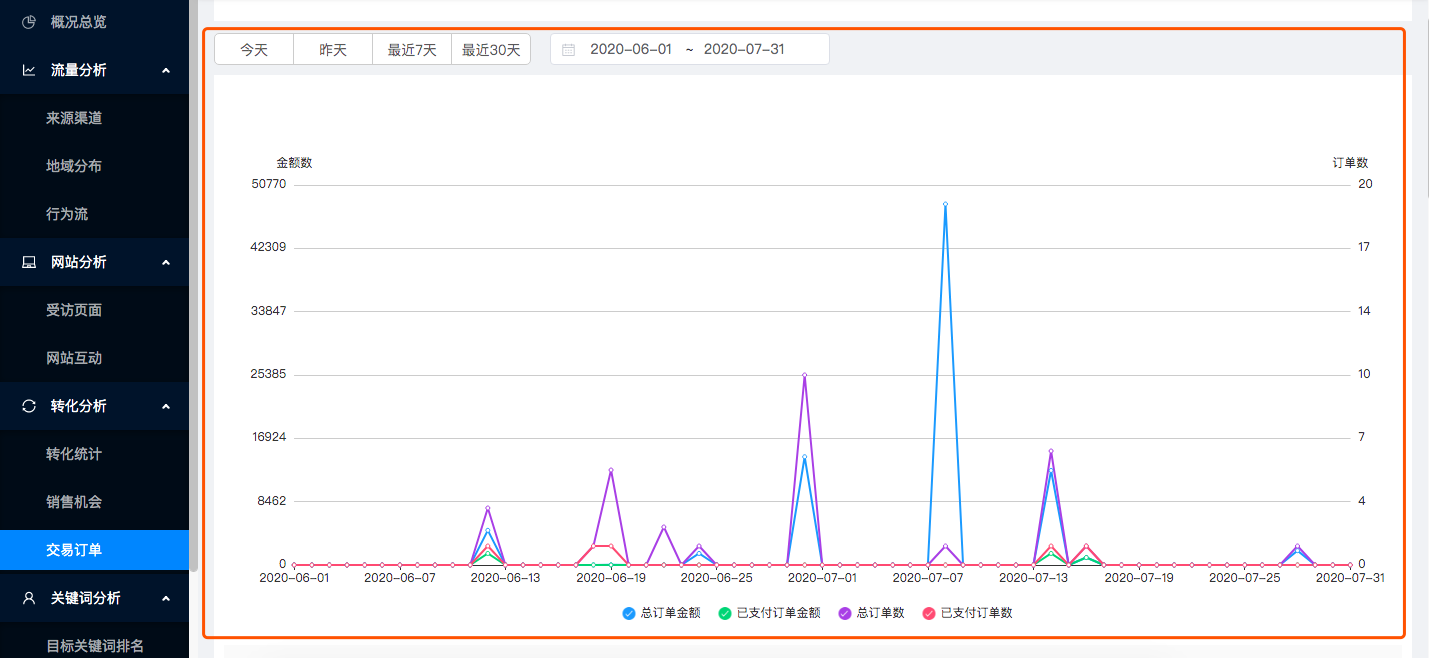Click the 关键词分析 user icon

[29, 598]
